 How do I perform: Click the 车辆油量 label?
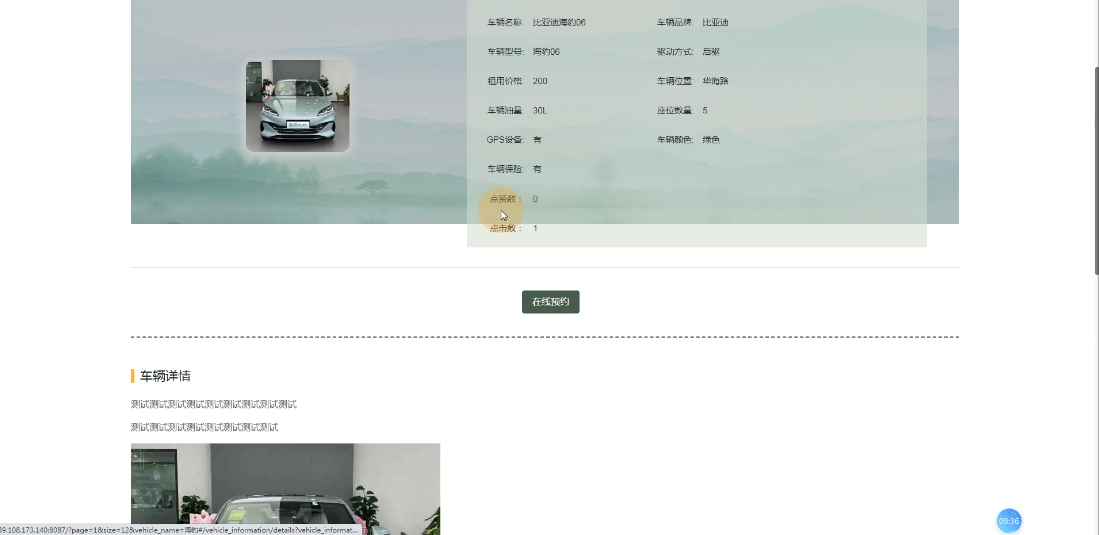click(505, 111)
